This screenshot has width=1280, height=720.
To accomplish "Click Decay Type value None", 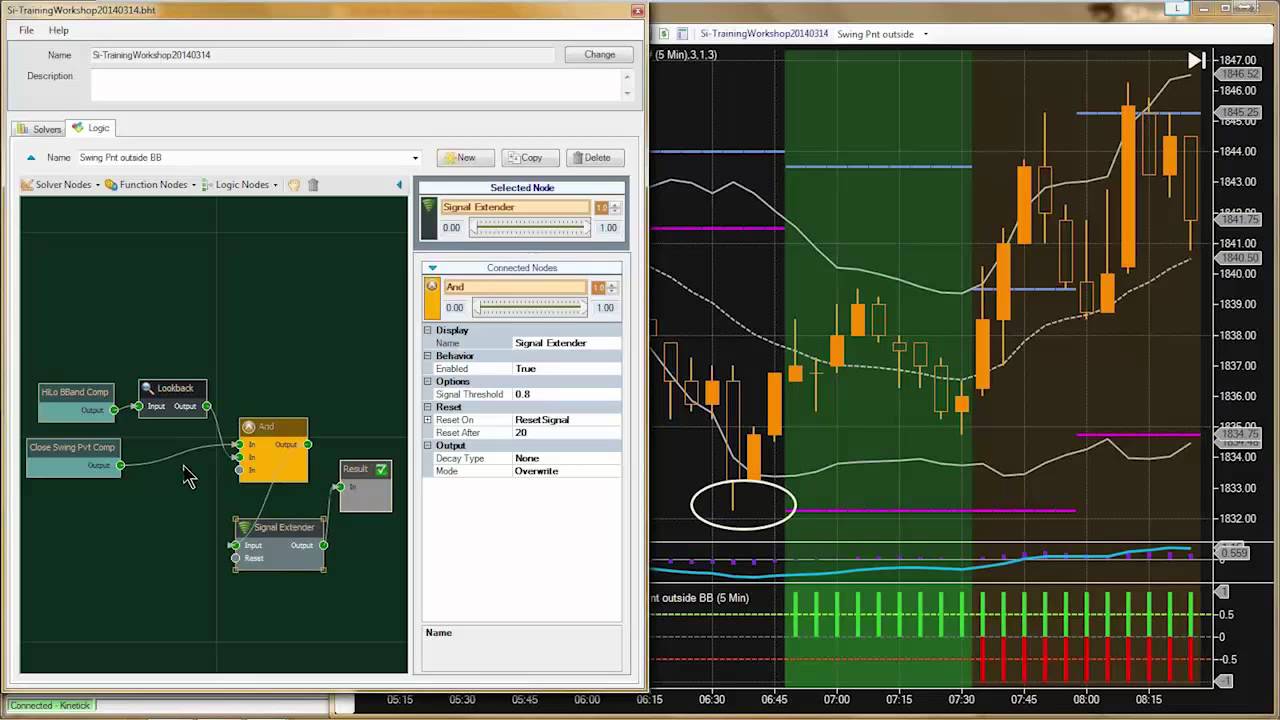I will click(566, 458).
